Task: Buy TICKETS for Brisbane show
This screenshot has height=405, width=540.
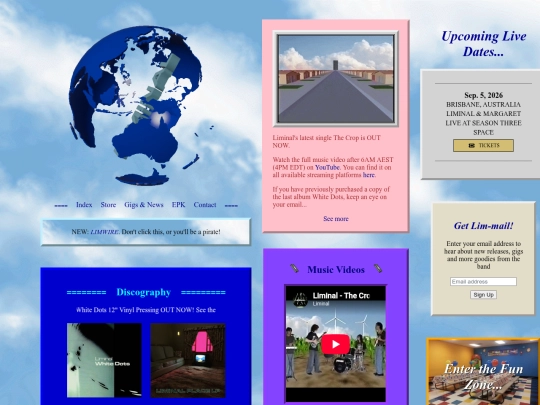Action: (483, 145)
